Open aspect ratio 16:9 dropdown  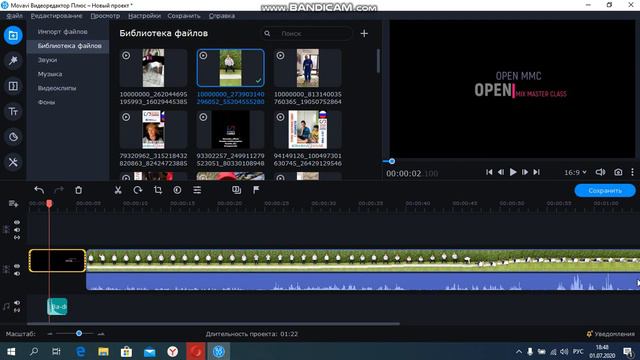[x=575, y=172]
